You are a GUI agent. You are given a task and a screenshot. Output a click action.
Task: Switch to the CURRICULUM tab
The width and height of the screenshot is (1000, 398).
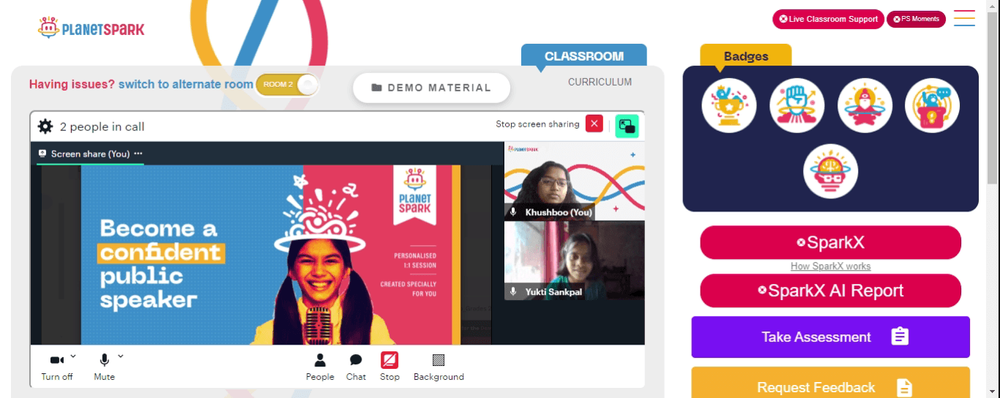[599, 82]
